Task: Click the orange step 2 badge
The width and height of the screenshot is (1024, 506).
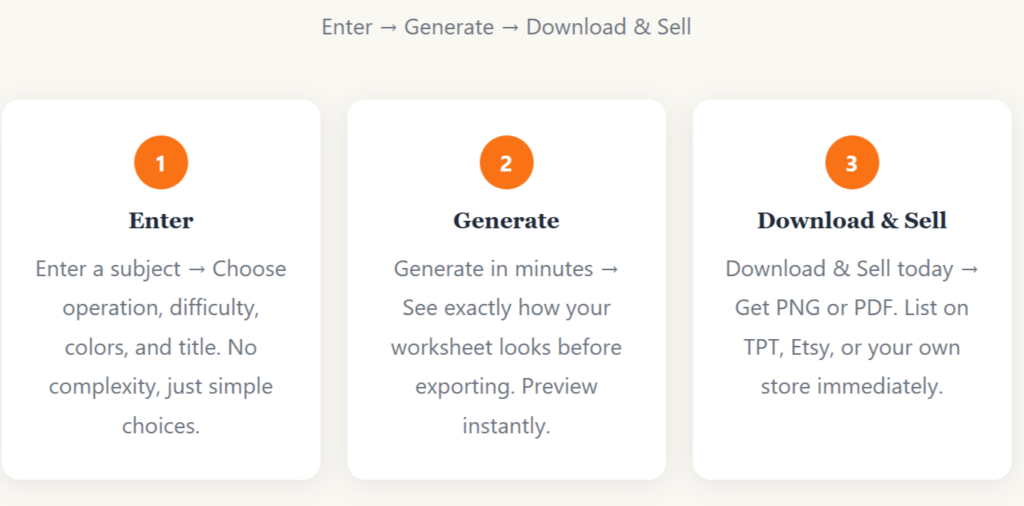Action: (x=506, y=163)
